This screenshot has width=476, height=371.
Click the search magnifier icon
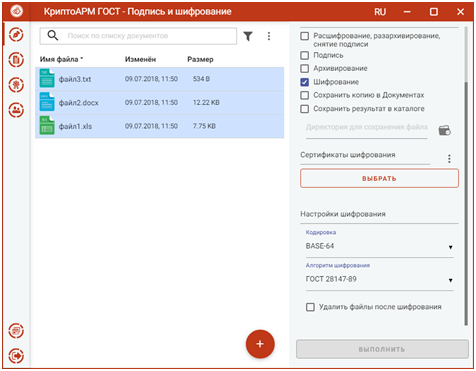click(53, 35)
